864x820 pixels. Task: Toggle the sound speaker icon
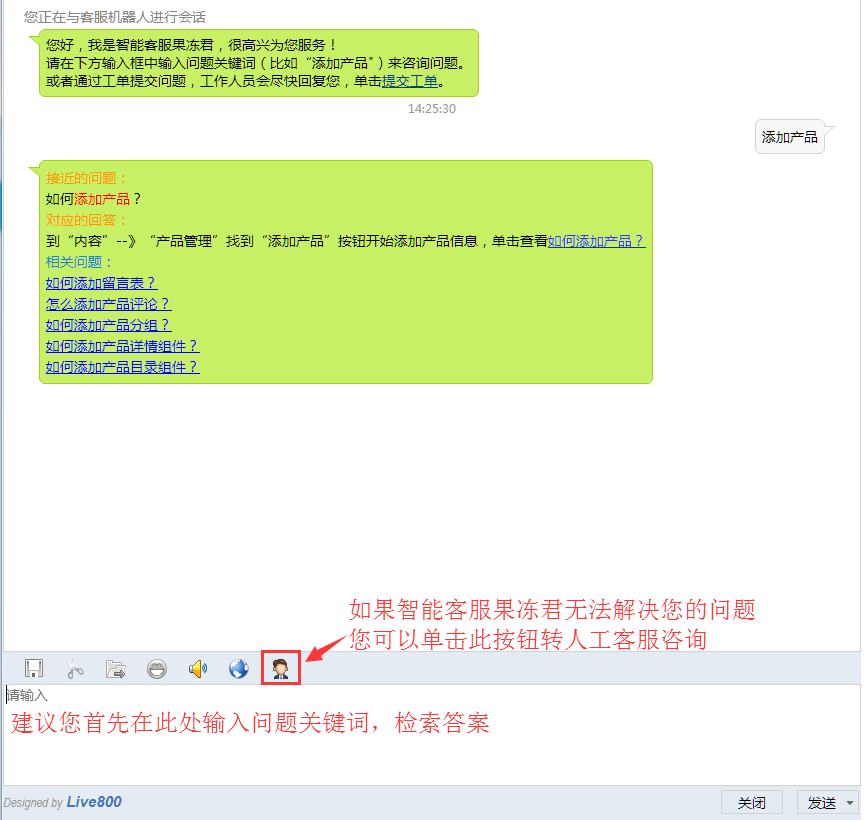point(198,669)
